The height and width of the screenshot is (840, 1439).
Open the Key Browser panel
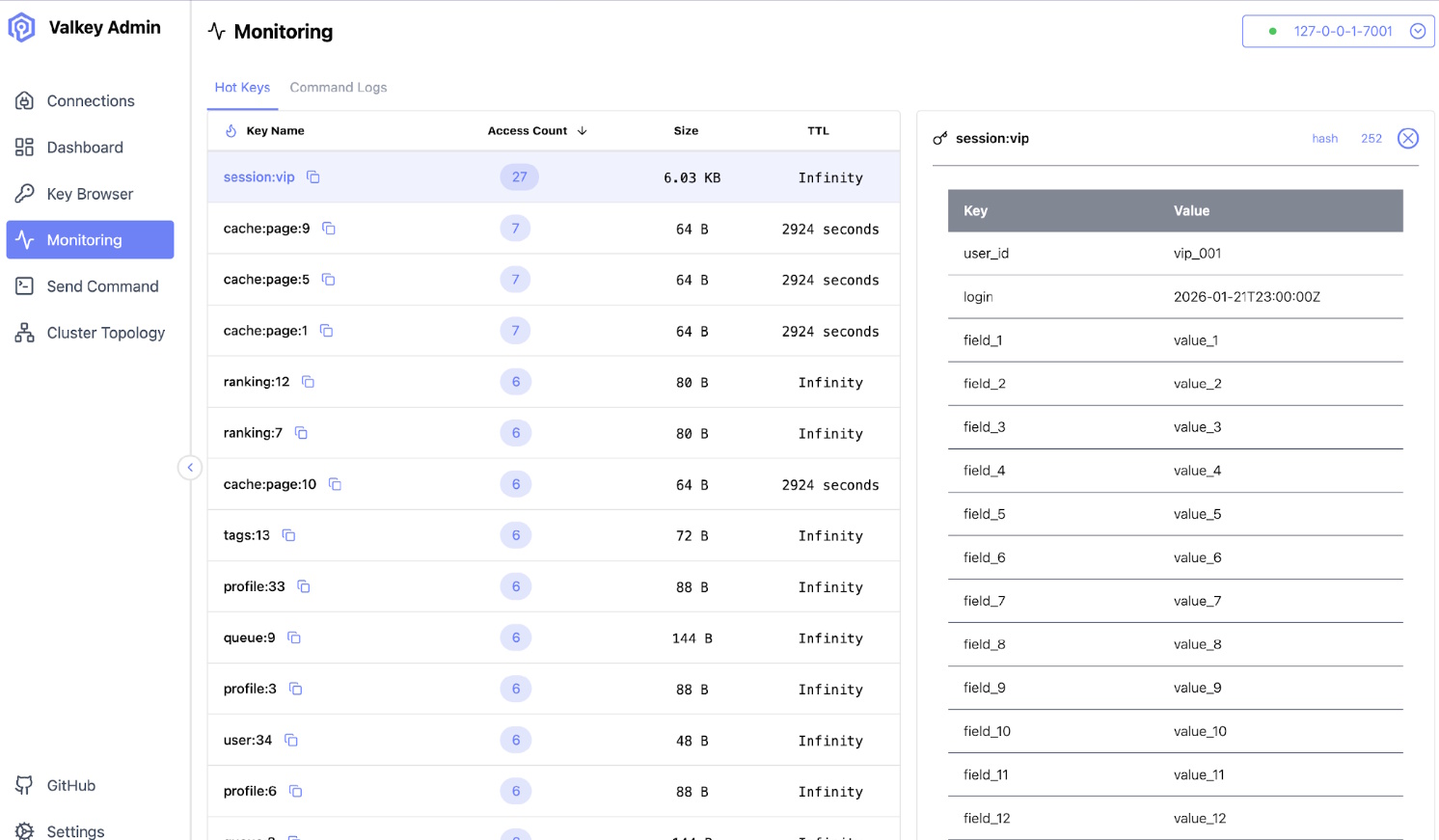click(90, 193)
